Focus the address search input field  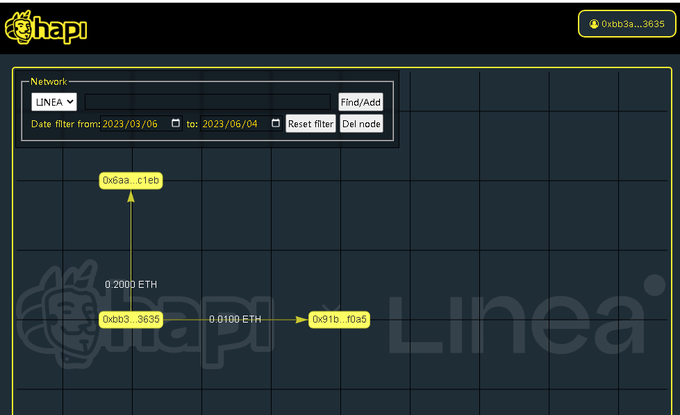point(207,102)
